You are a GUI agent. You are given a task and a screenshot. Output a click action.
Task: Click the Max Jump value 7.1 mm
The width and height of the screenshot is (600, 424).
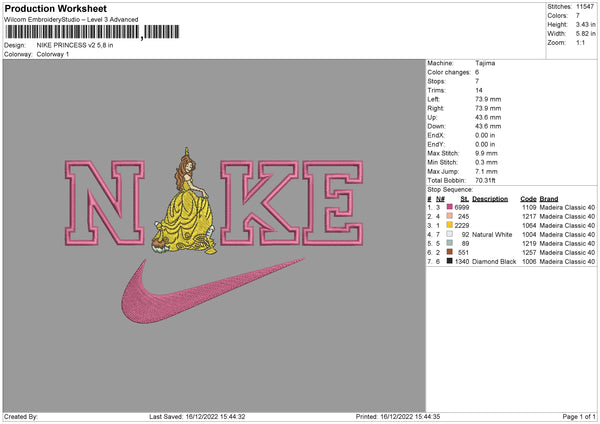click(486, 171)
